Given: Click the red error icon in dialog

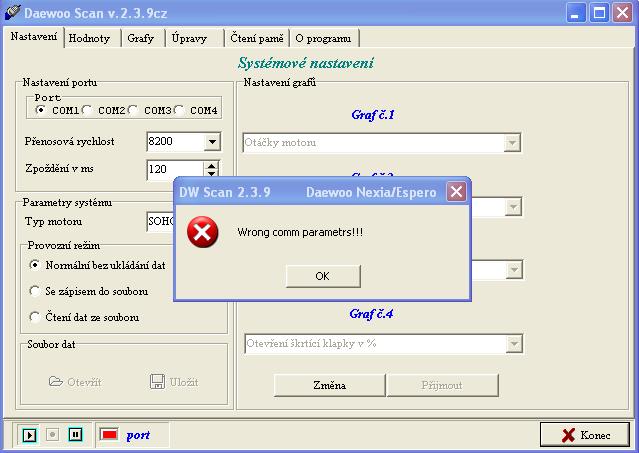Looking at the screenshot, I should click(x=203, y=232).
